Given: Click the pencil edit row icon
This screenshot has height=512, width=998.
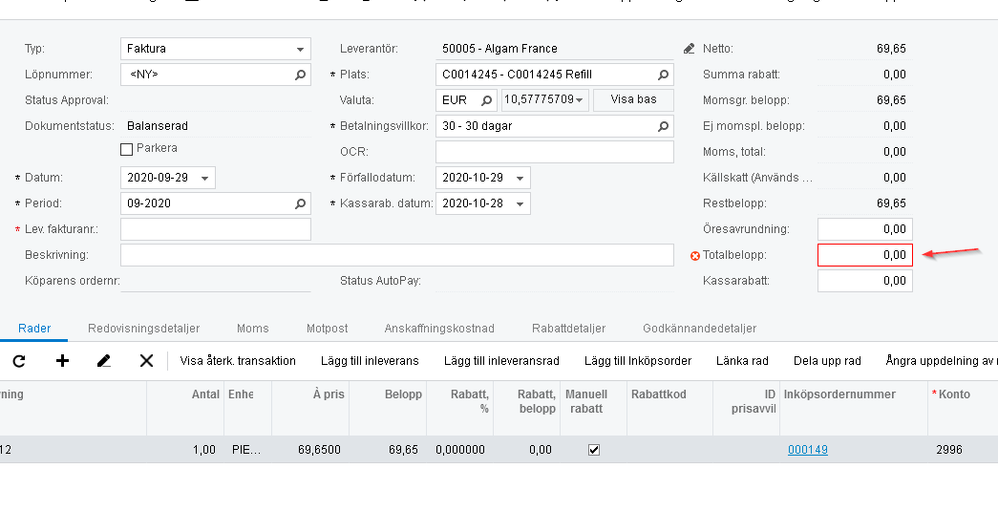Looking at the screenshot, I should coord(104,360).
